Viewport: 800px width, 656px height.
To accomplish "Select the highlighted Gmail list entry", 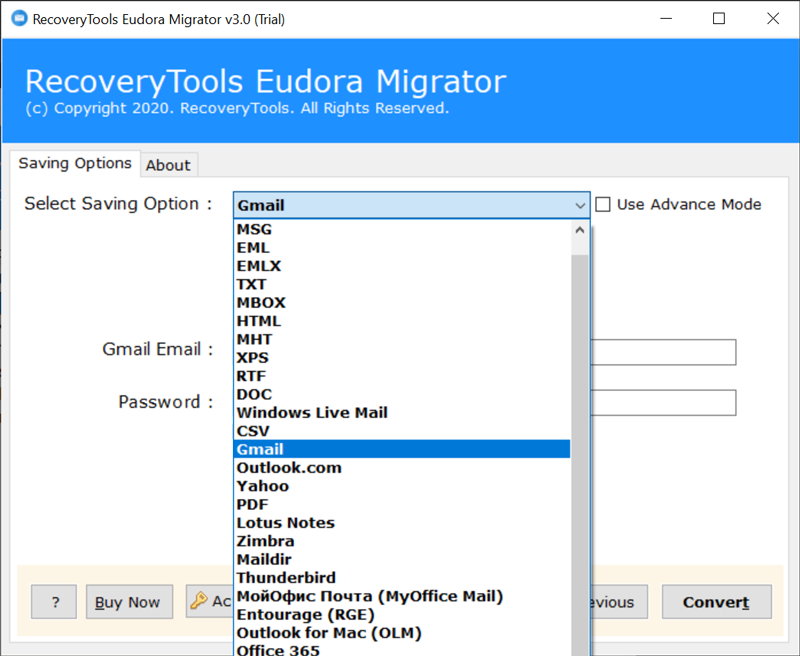I will pos(402,449).
